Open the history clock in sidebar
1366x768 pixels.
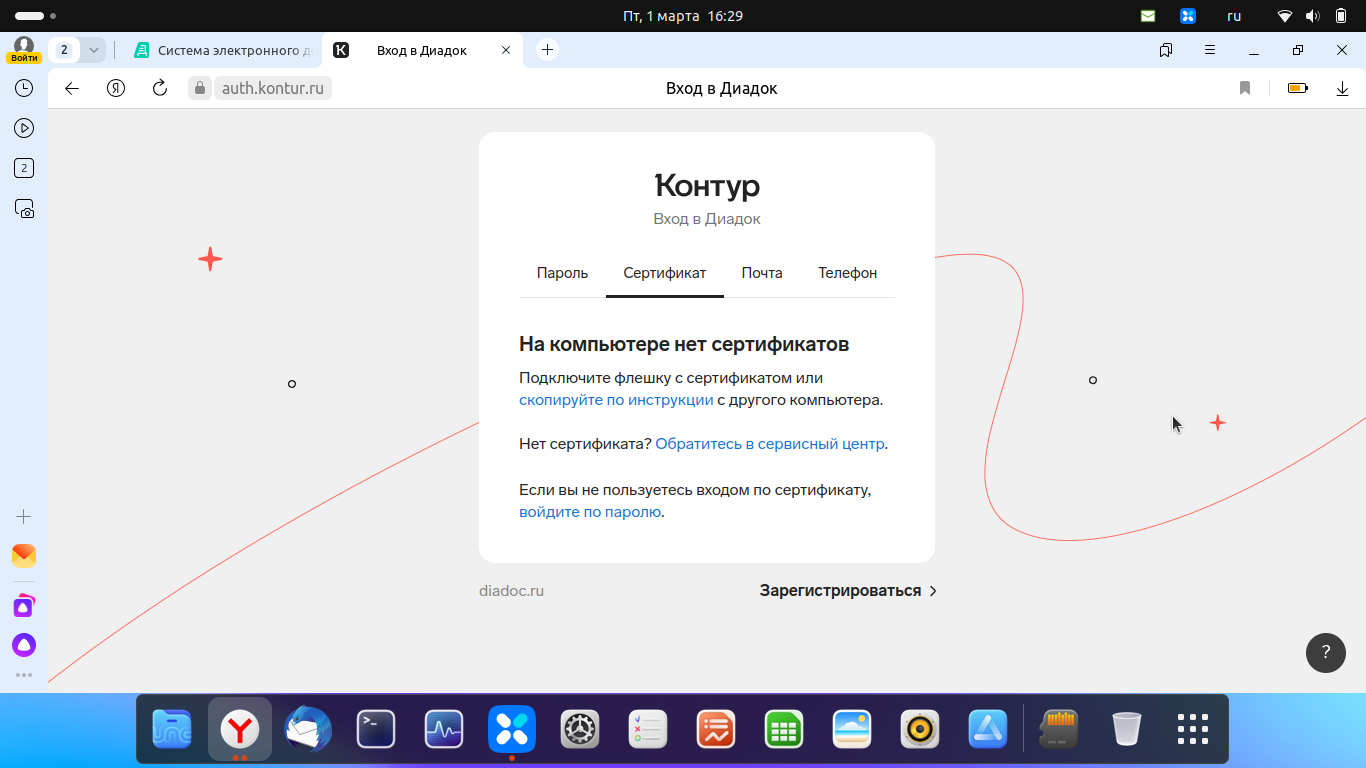pyautogui.click(x=24, y=88)
